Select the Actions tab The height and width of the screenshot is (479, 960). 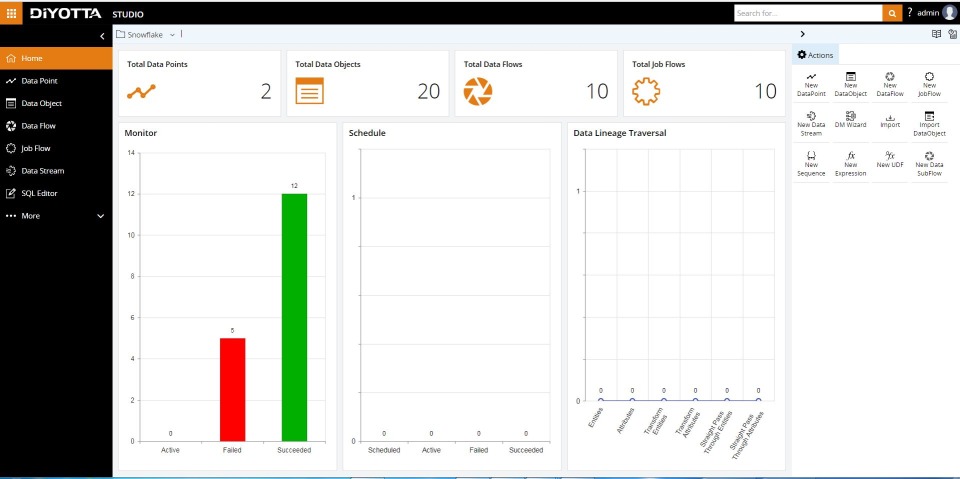815,55
